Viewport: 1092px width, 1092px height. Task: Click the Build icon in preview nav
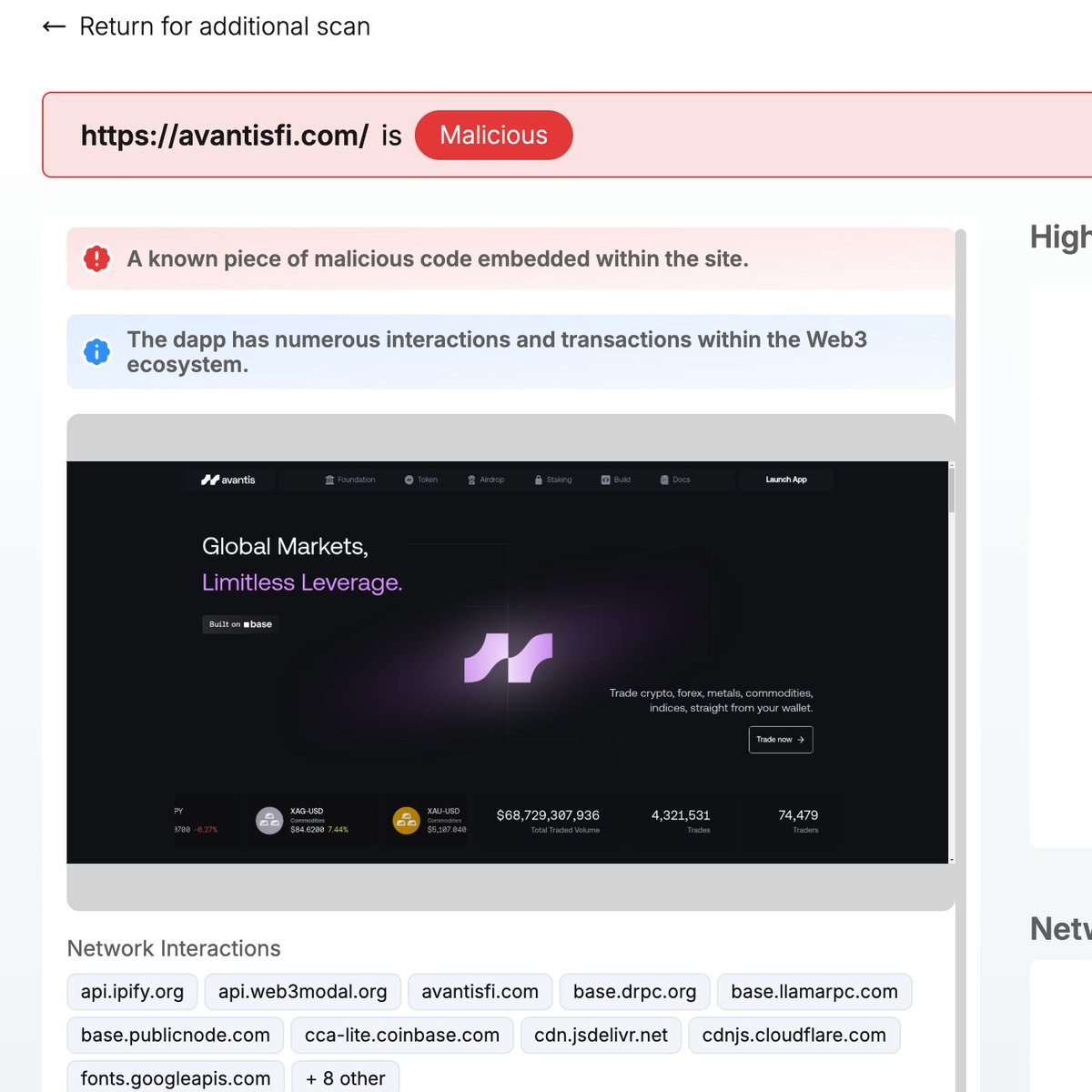click(606, 480)
